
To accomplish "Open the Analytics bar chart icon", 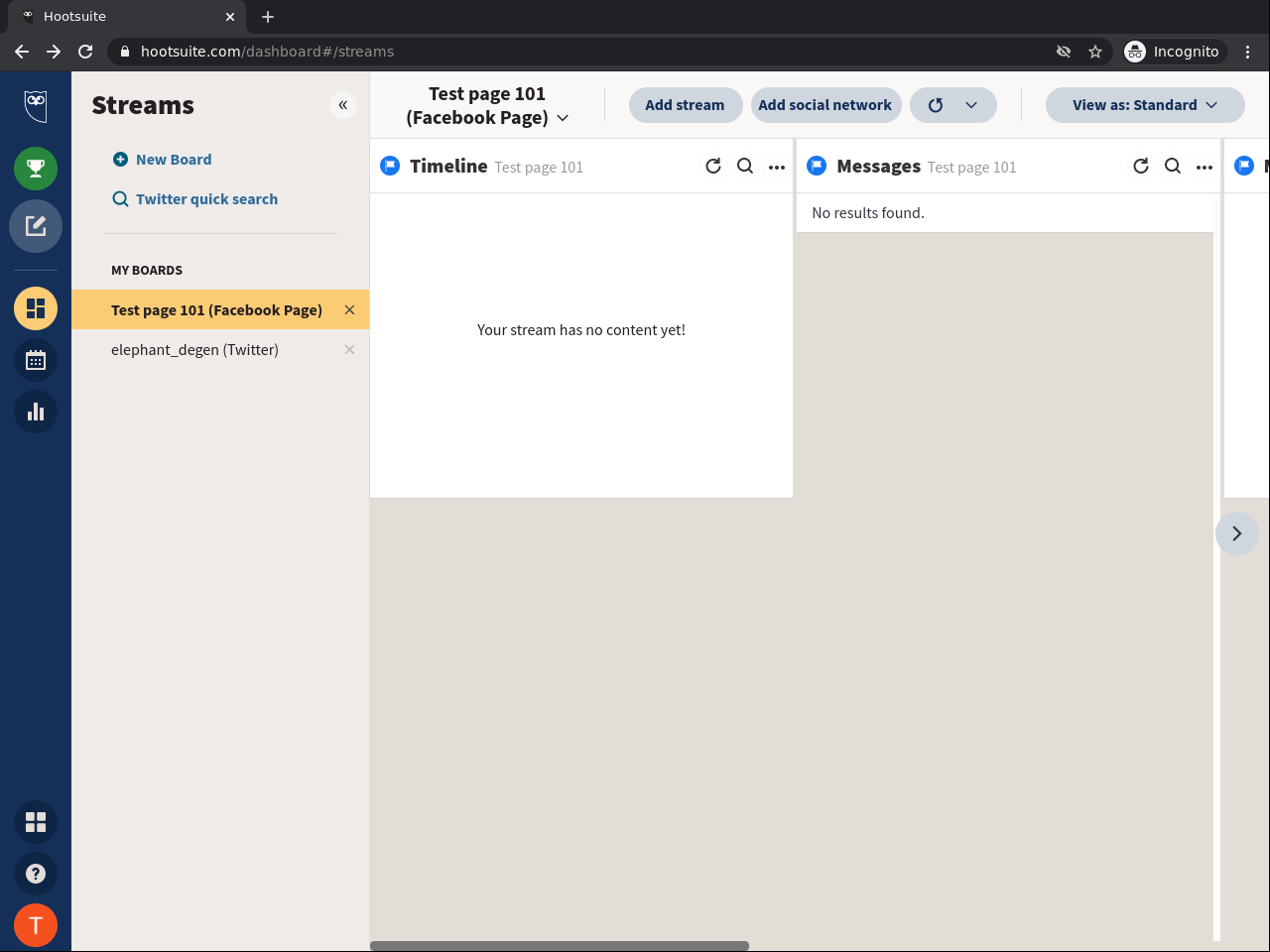I will click(x=36, y=412).
